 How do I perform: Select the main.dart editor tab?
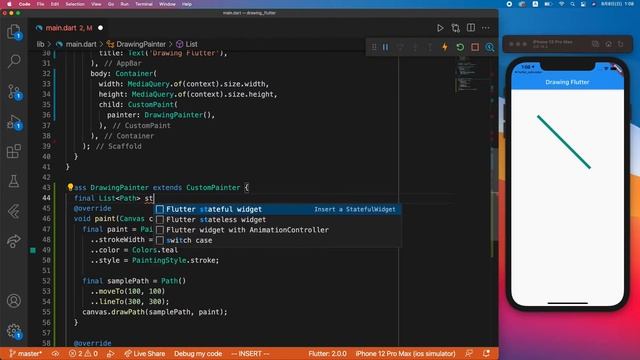click(69, 28)
